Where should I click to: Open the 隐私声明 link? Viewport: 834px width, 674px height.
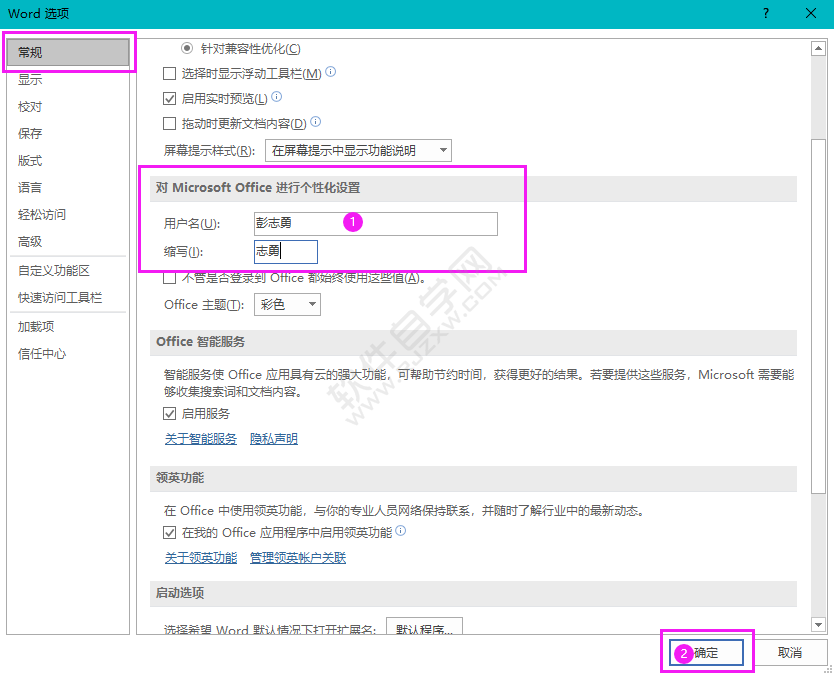pos(273,438)
